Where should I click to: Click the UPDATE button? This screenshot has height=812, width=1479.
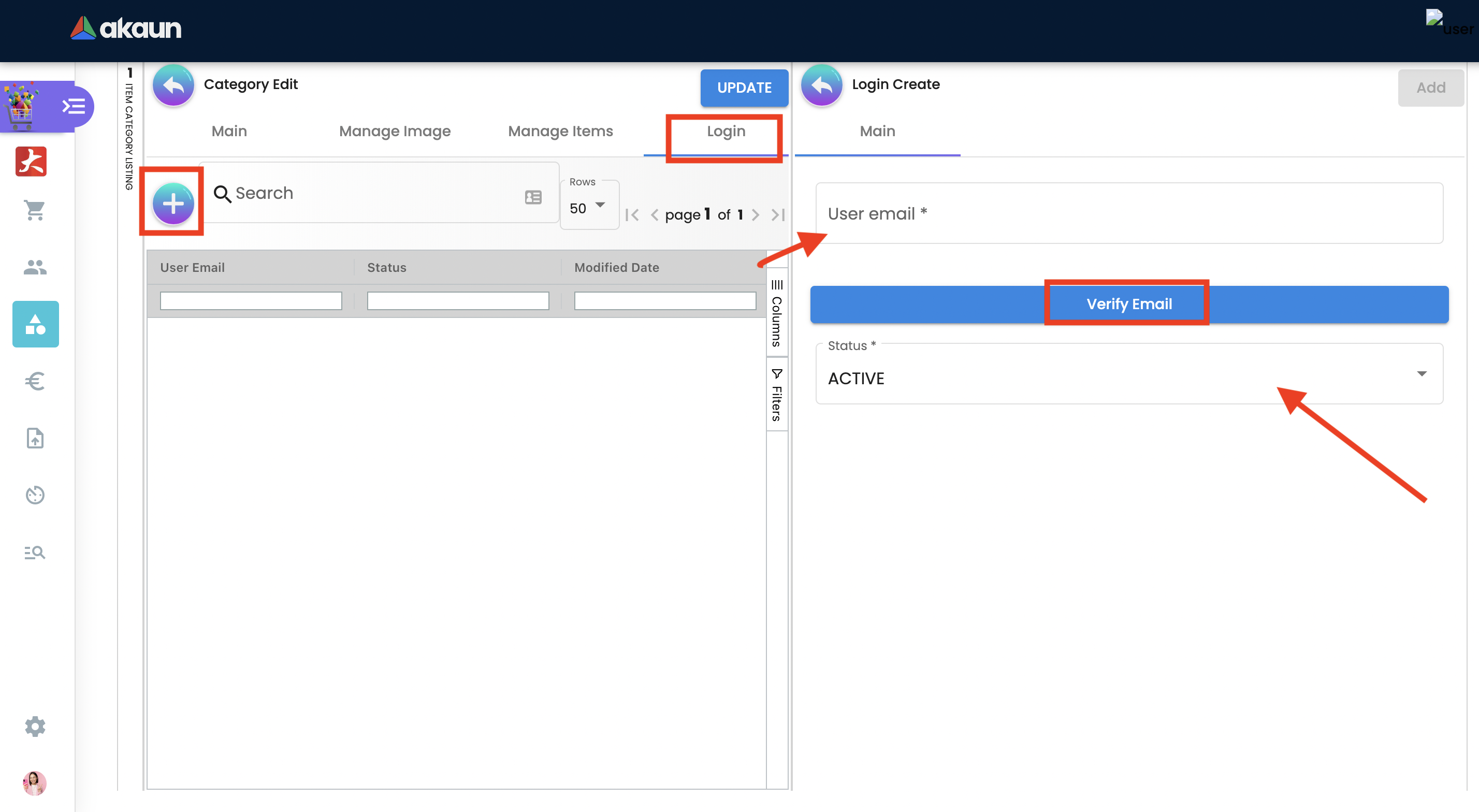[744, 88]
